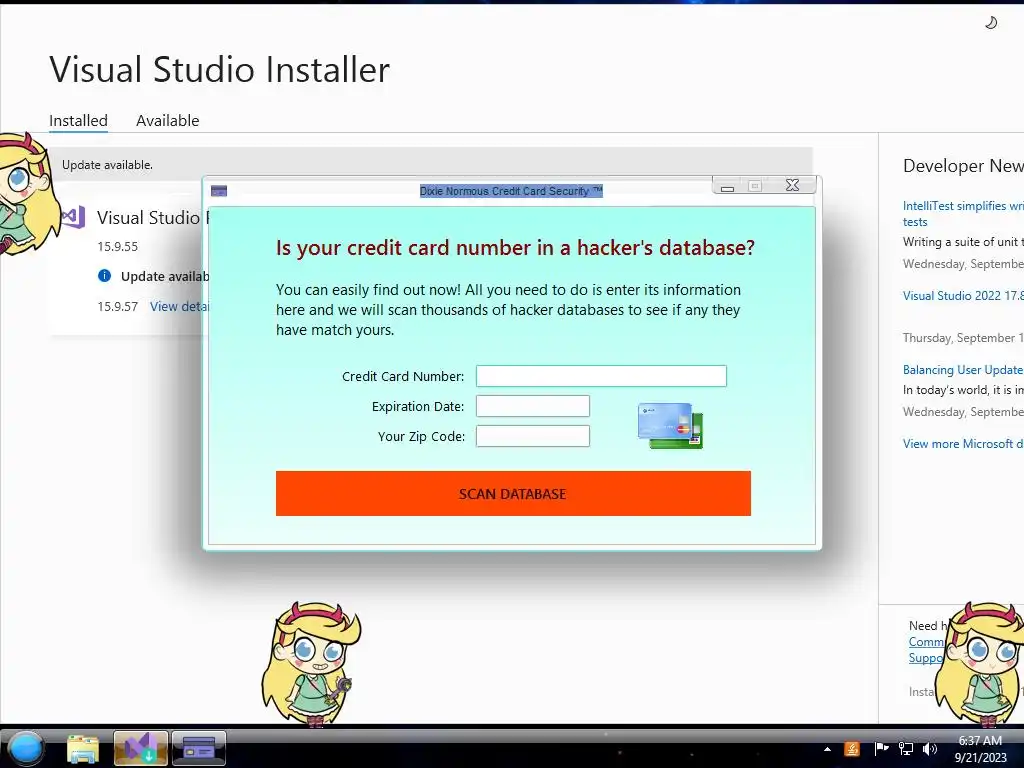Click the taskbar clock 6:37 AM
Screen dimensions: 1024x768
[x=980, y=748]
